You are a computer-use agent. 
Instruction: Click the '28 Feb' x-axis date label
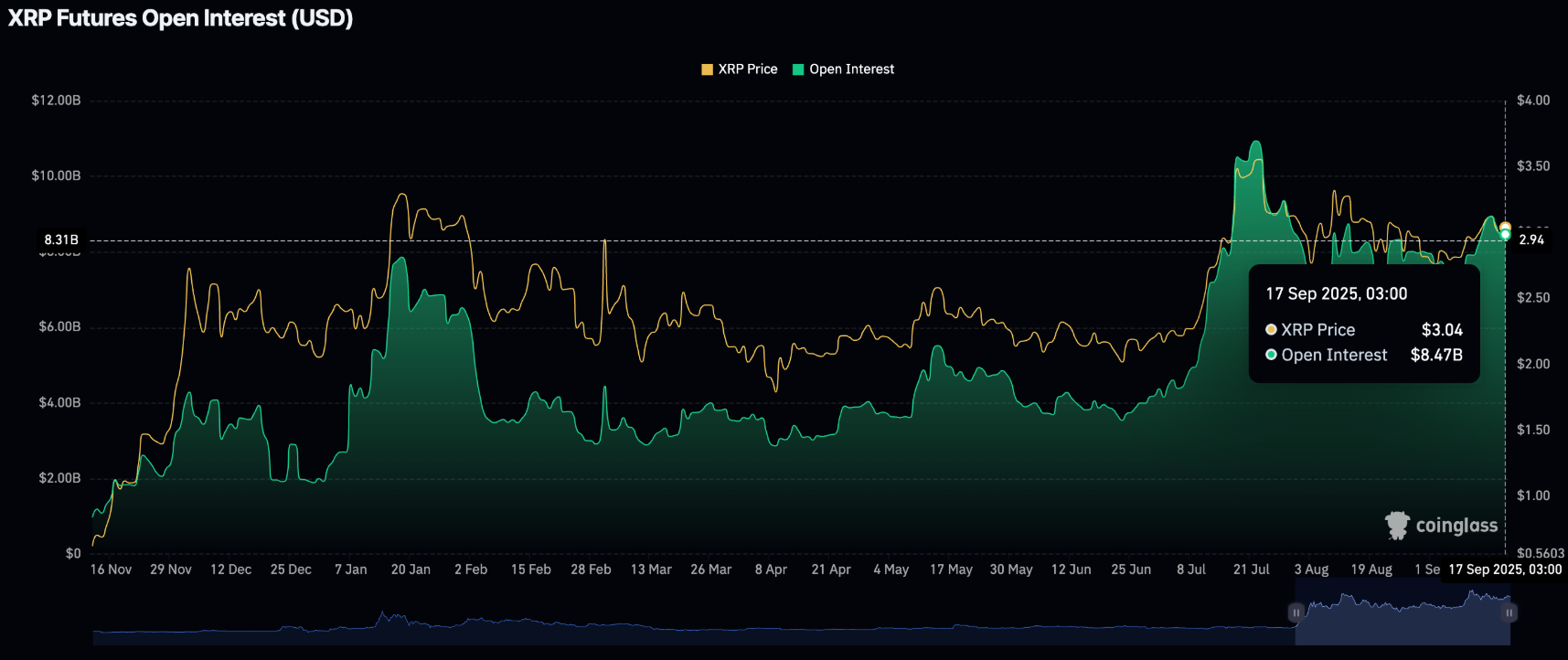coord(591,570)
